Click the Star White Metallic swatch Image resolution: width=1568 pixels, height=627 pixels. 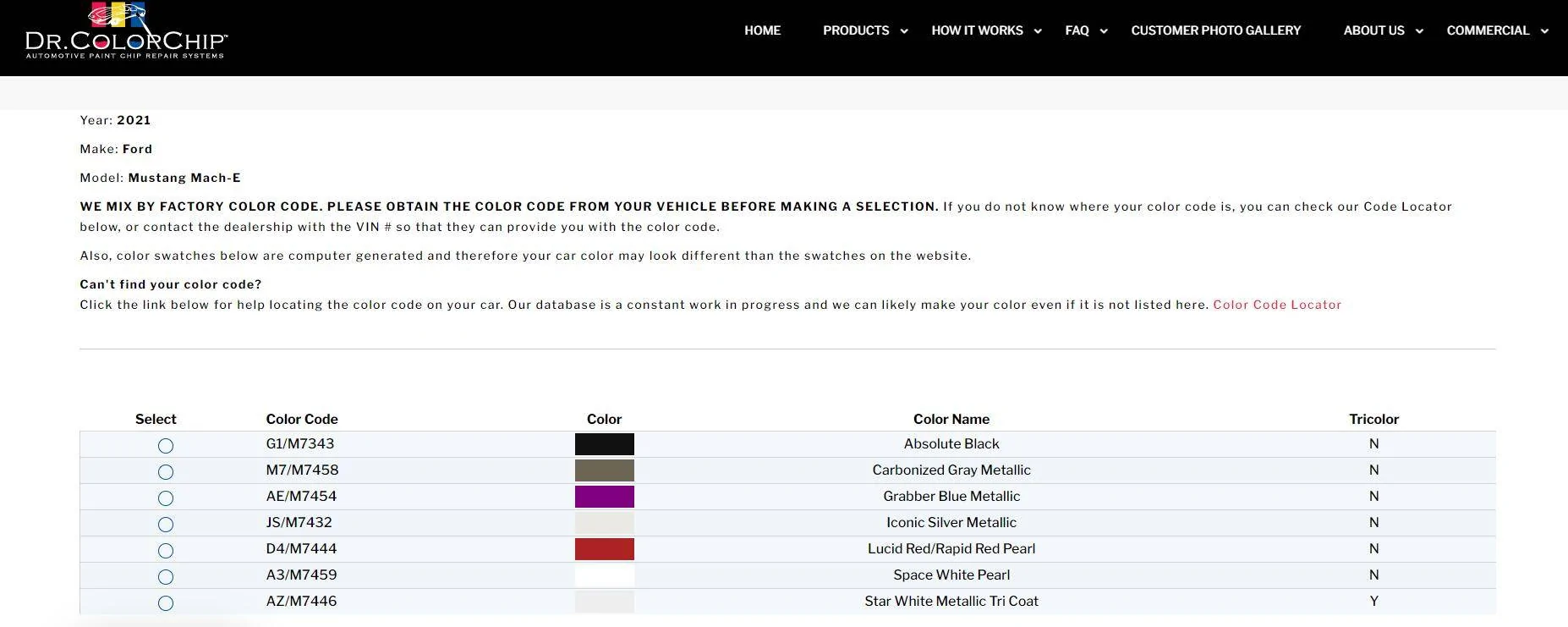coord(605,602)
